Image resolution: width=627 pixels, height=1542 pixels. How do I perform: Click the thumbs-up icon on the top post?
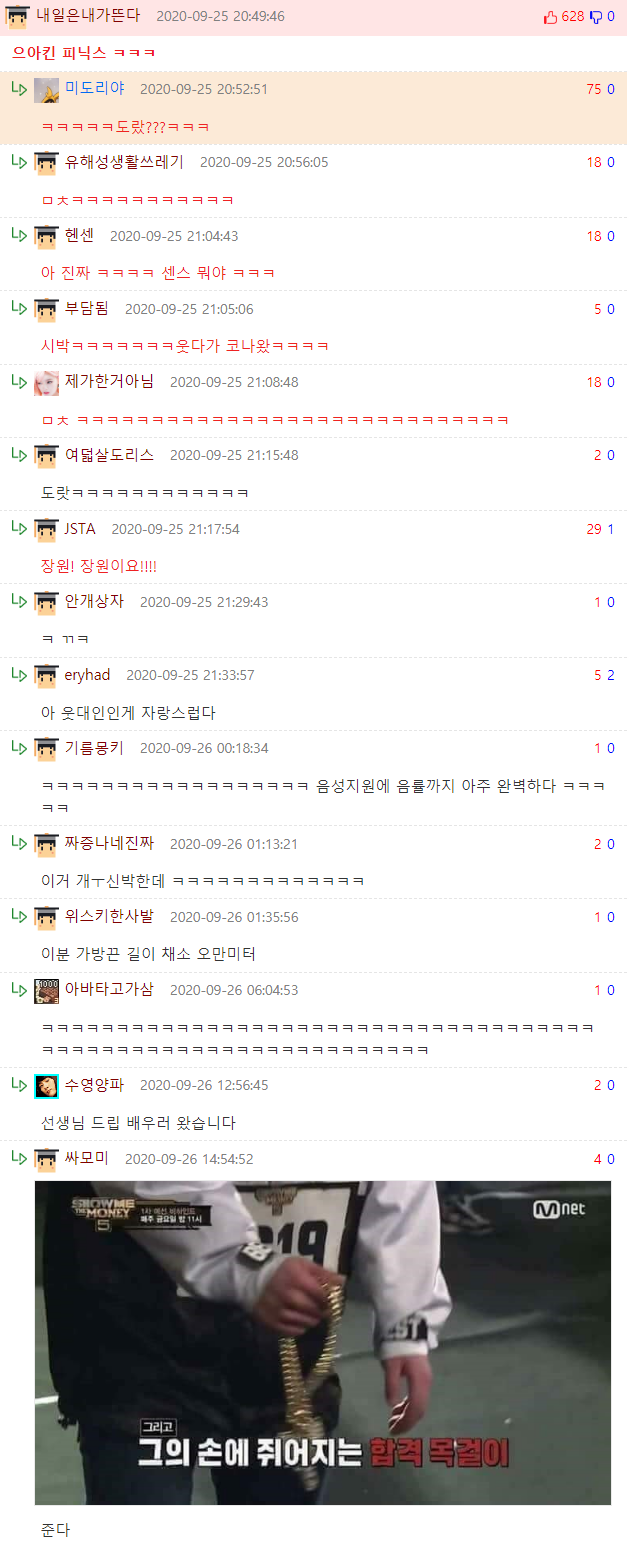550,17
